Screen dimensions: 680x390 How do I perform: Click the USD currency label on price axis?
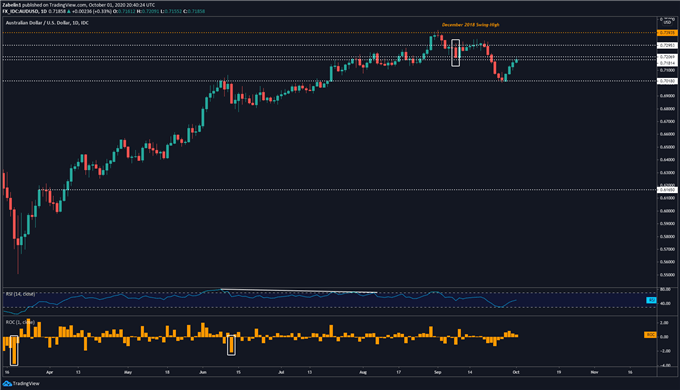pos(668,22)
